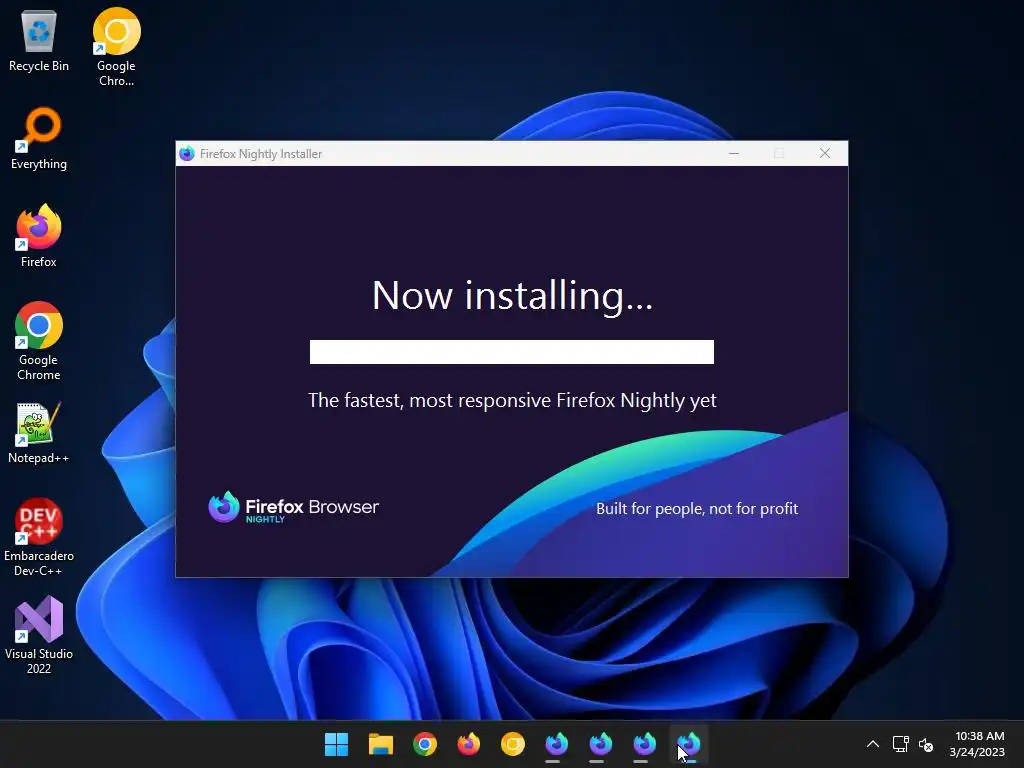Click the 'Firefox Nightly Installer' window title text
Screen dimensions: 1024x768
261,154
